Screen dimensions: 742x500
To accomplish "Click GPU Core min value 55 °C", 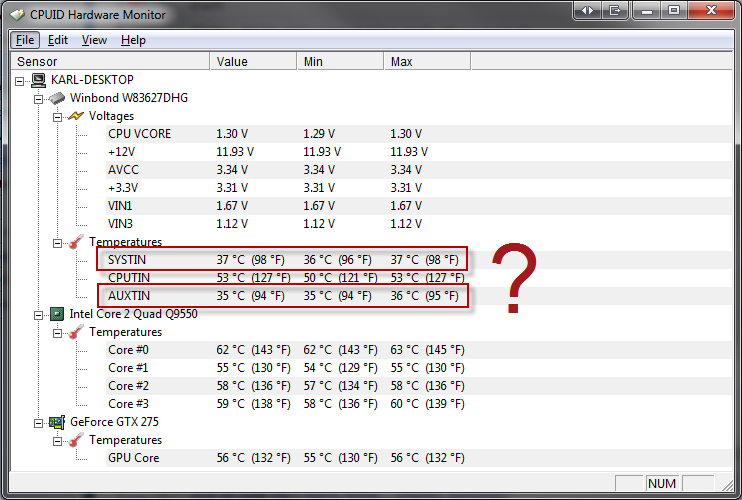I will tap(340, 458).
